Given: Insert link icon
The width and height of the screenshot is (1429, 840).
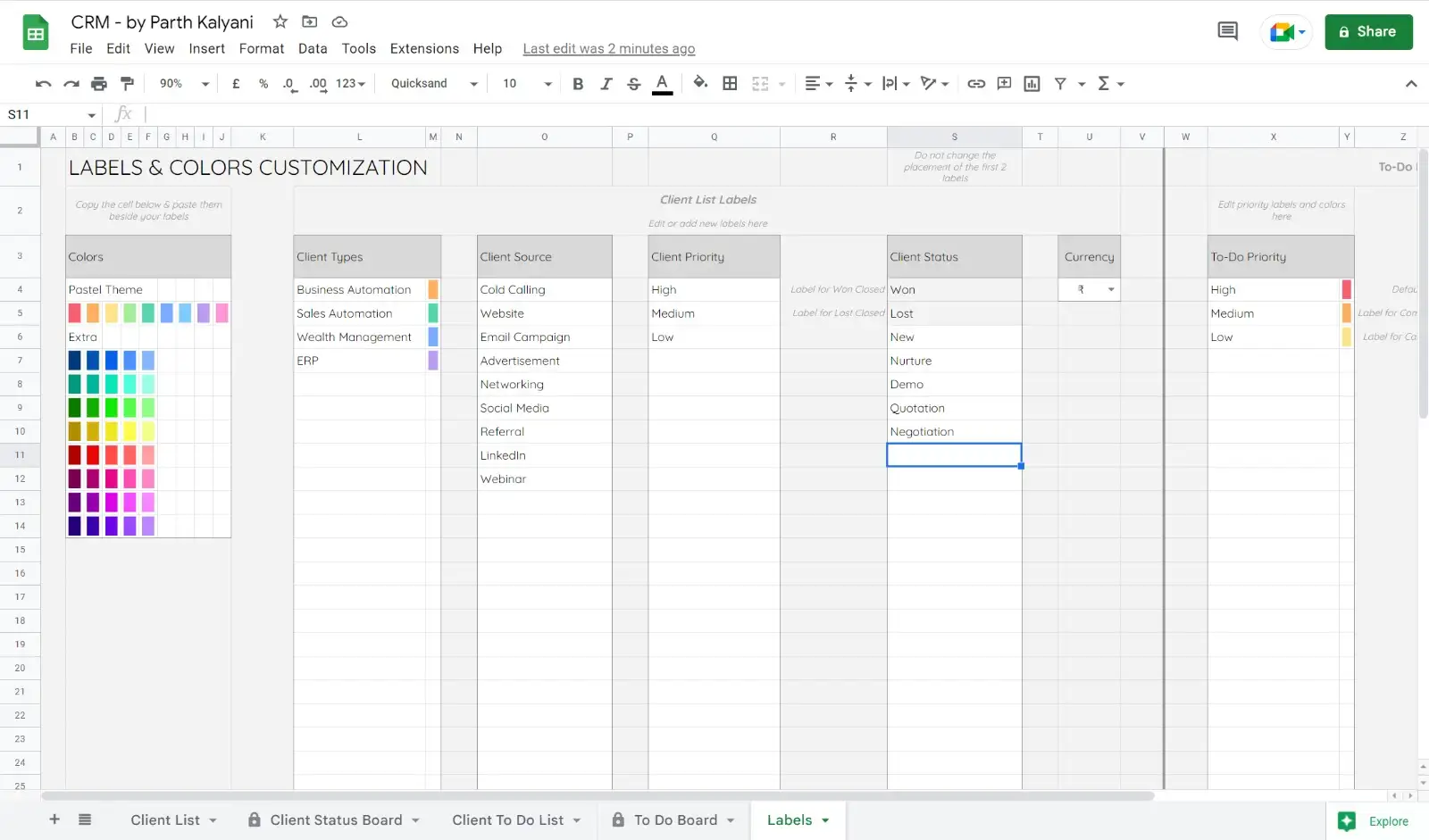Looking at the screenshot, I should 976,84.
